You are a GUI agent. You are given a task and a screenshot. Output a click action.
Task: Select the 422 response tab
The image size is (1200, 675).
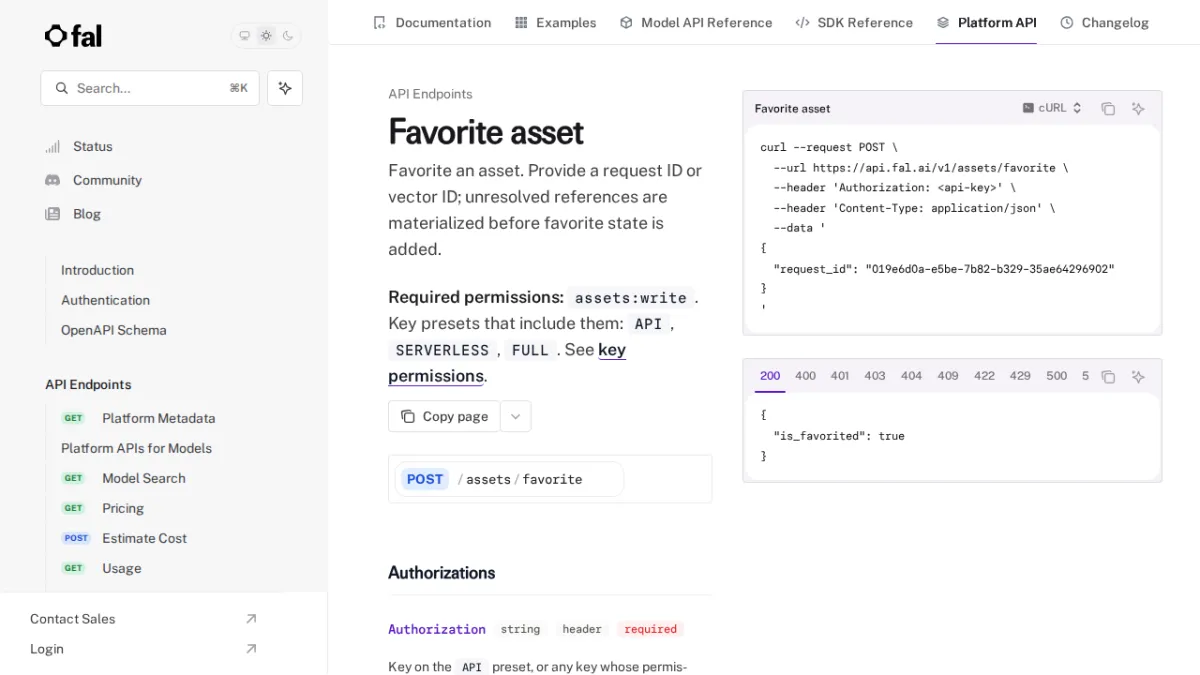tap(984, 376)
